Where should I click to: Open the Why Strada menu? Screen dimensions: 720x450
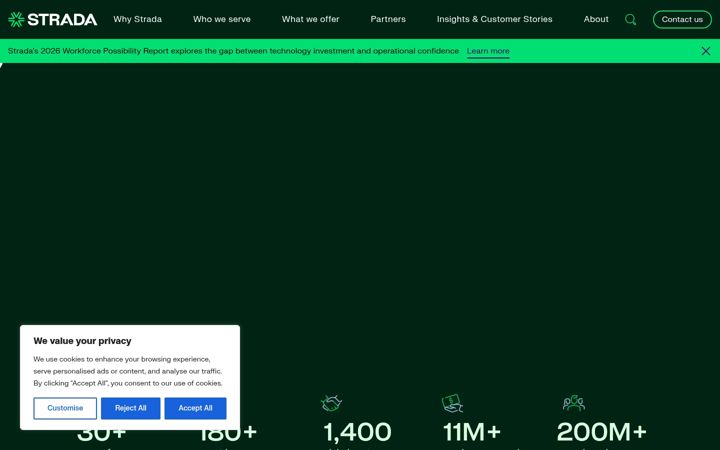point(137,19)
